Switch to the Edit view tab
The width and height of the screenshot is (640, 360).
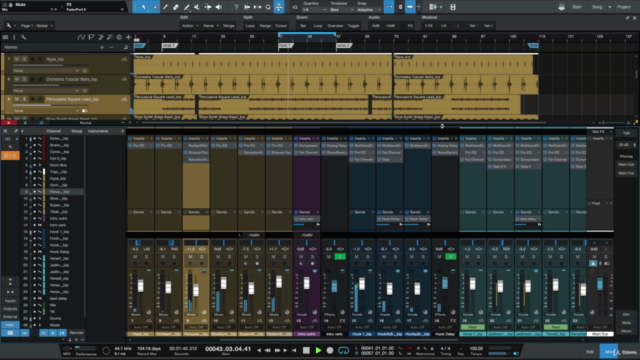coord(590,351)
